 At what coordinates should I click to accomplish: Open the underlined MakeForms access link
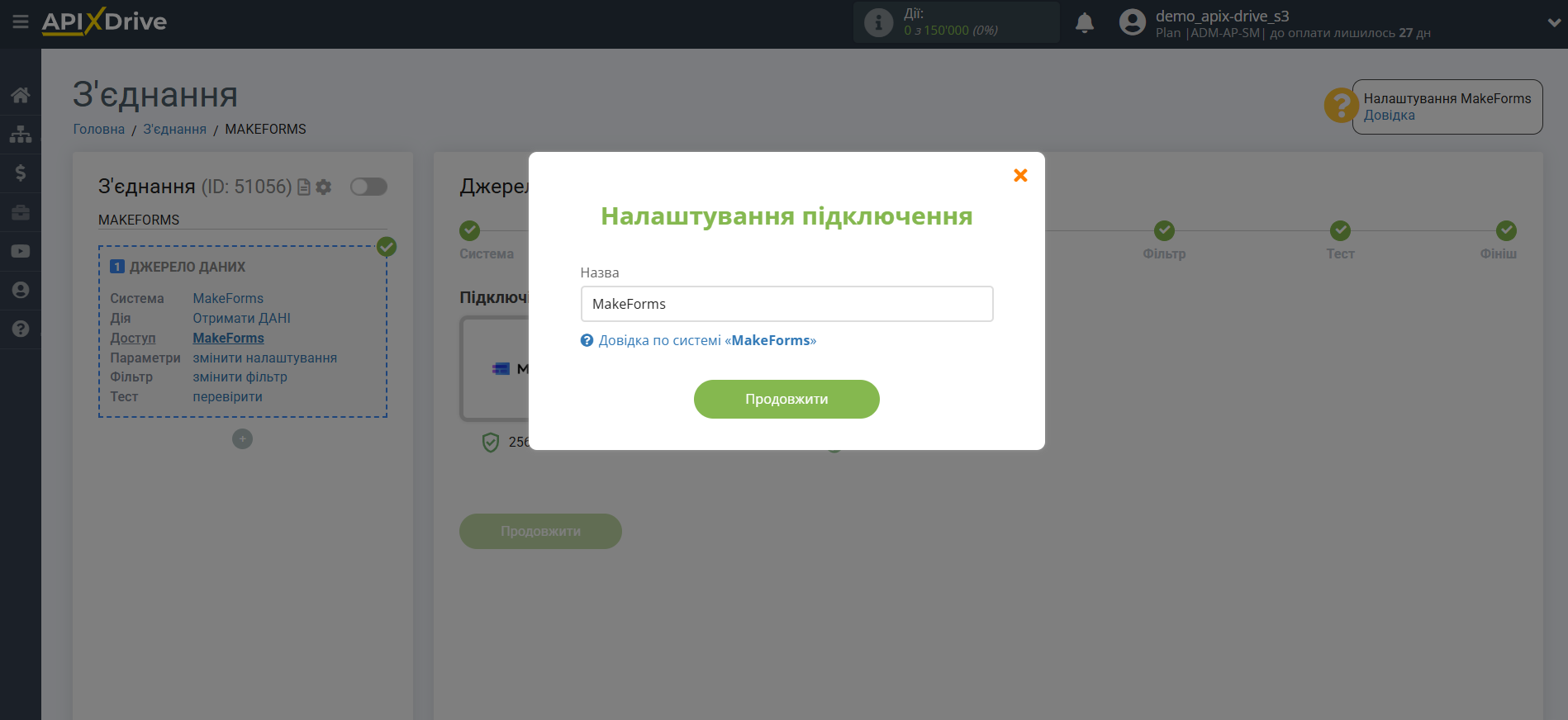tap(228, 338)
